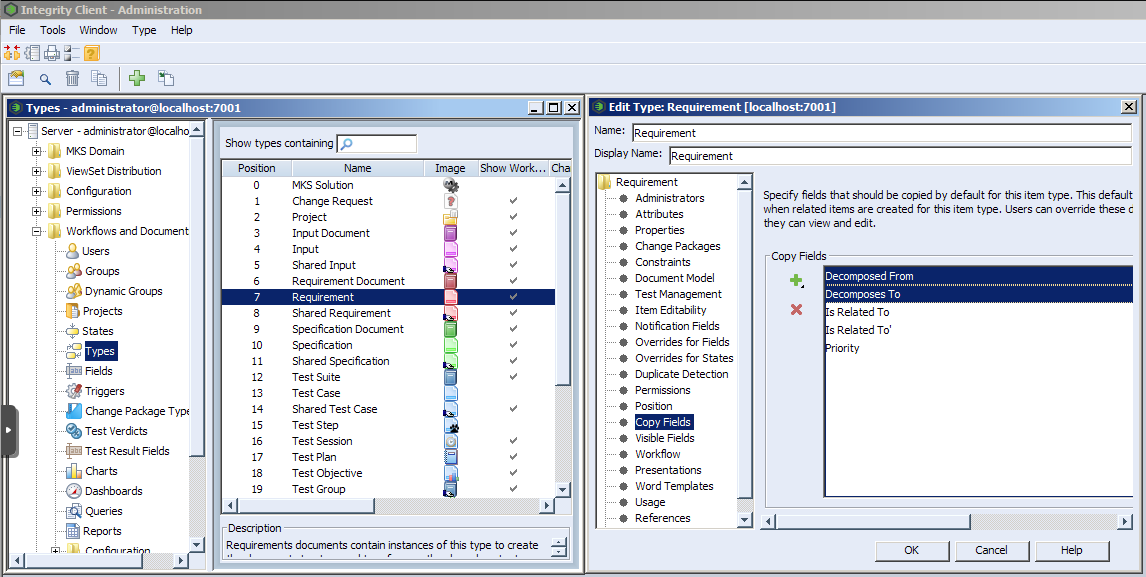Select the search magnifier icon in the Types toolbar
The height and width of the screenshot is (577, 1146).
[x=44, y=78]
